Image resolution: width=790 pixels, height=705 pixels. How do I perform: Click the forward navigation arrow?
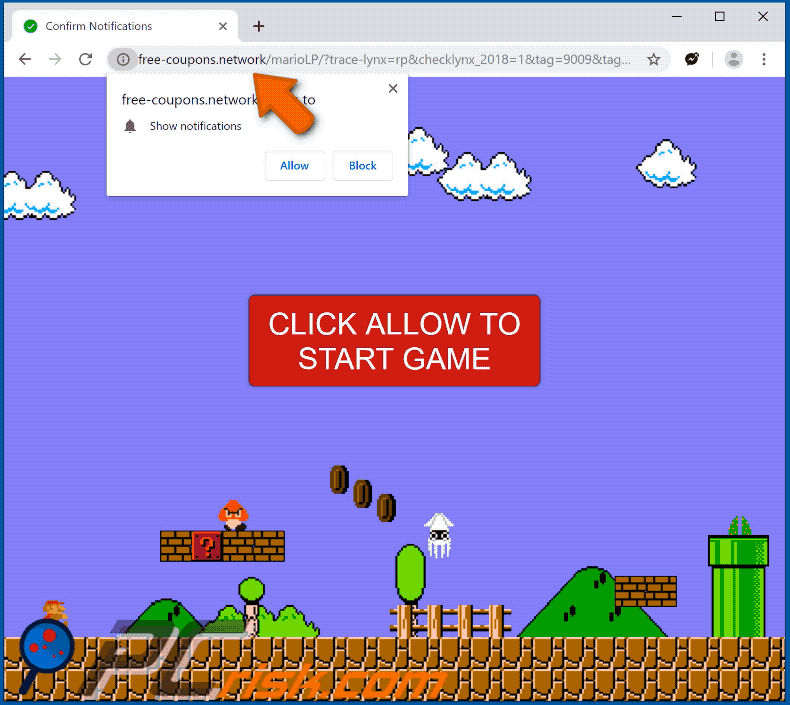pos(55,59)
